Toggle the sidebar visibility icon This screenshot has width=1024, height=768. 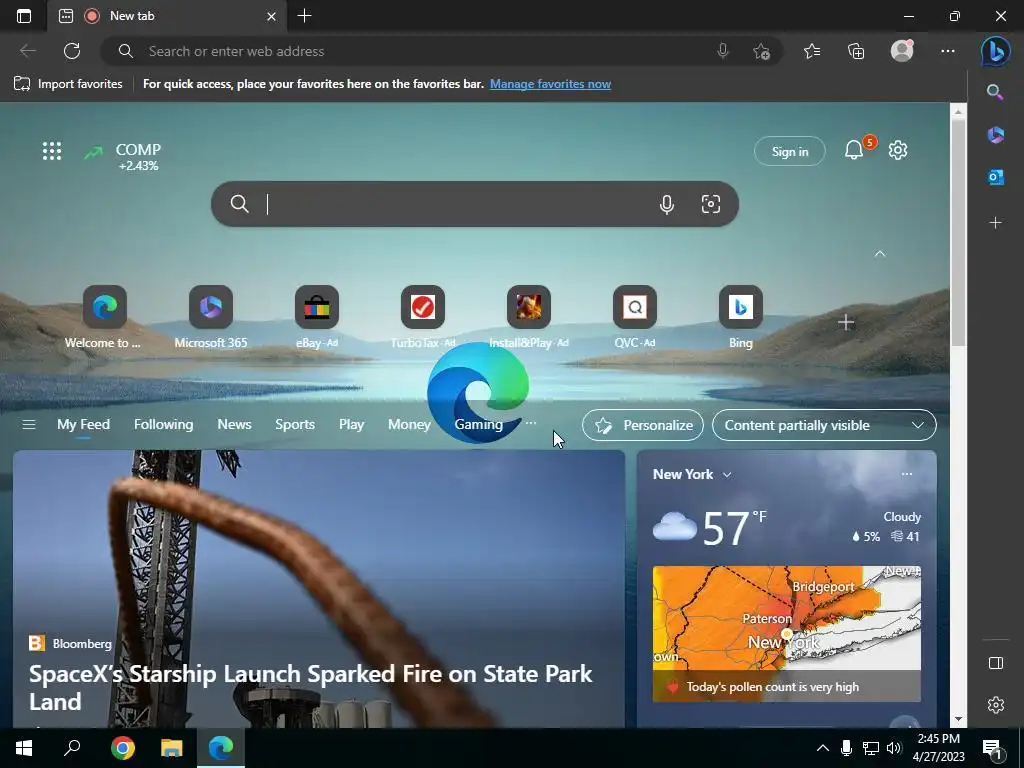coord(995,664)
